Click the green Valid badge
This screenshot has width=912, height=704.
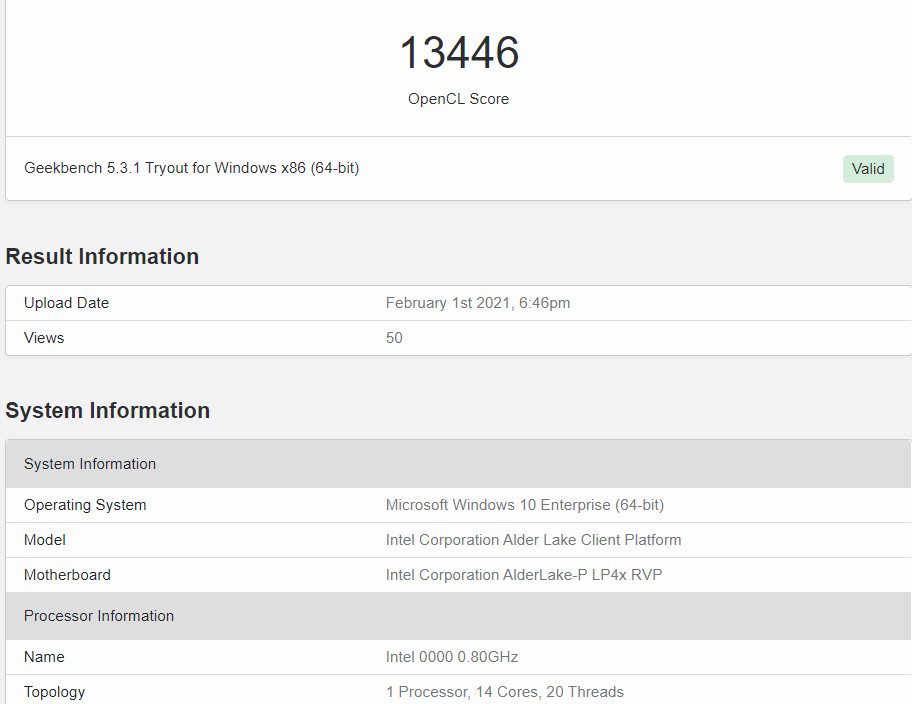[868, 169]
